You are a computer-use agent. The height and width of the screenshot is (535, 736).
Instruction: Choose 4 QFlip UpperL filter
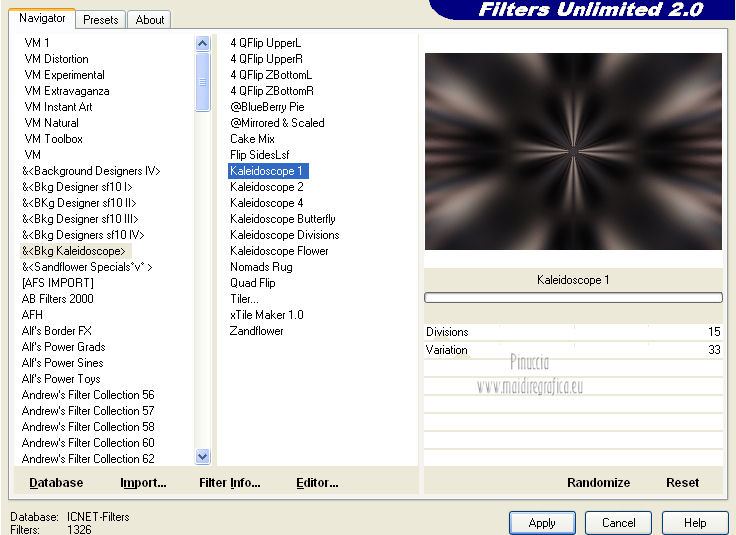pyautogui.click(x=265, y=43)
